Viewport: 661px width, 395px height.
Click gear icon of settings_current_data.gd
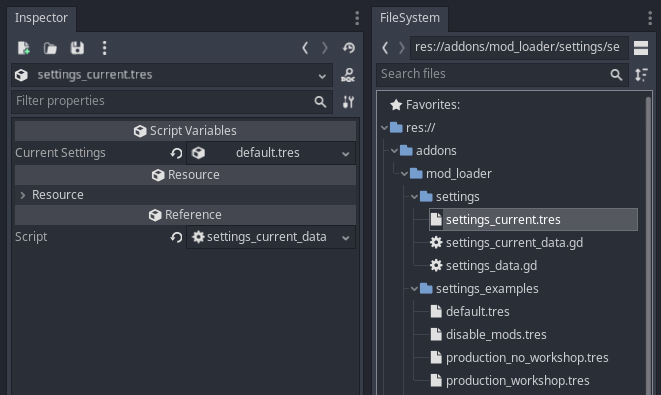tap(436, 243)
